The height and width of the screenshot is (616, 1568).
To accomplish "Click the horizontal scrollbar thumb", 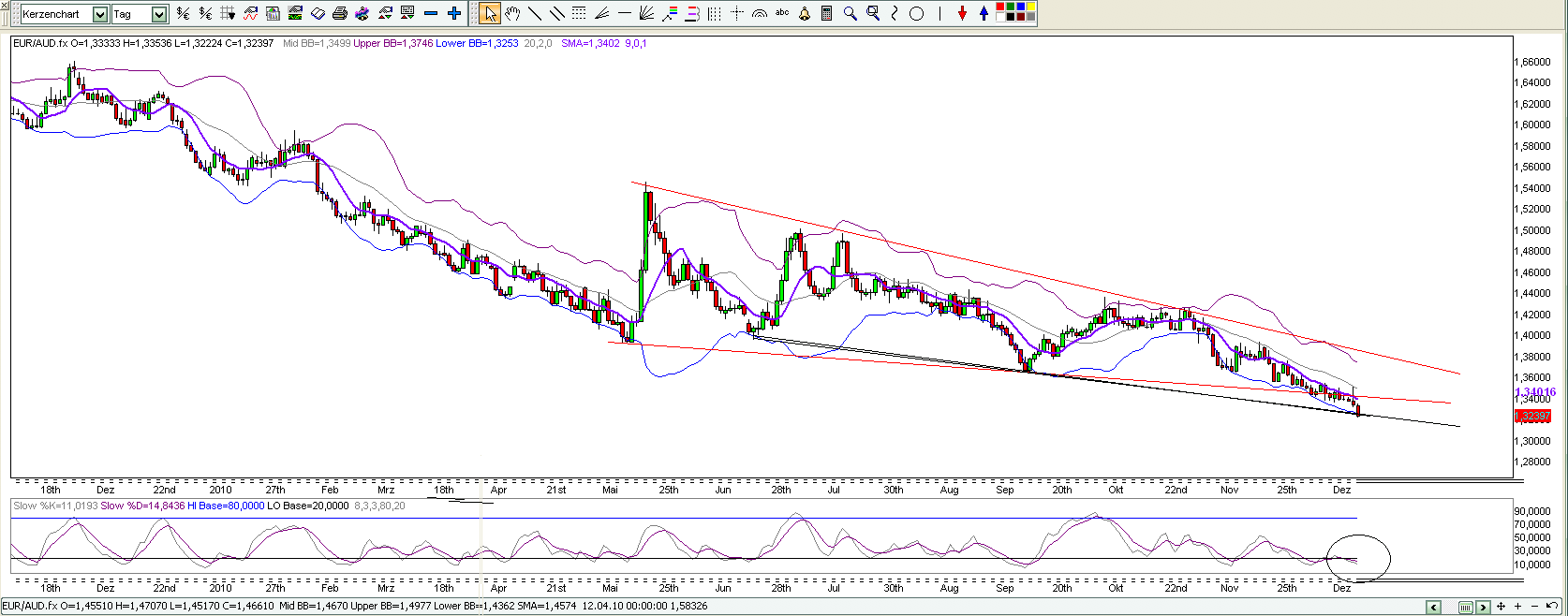I will [1466, 607].
